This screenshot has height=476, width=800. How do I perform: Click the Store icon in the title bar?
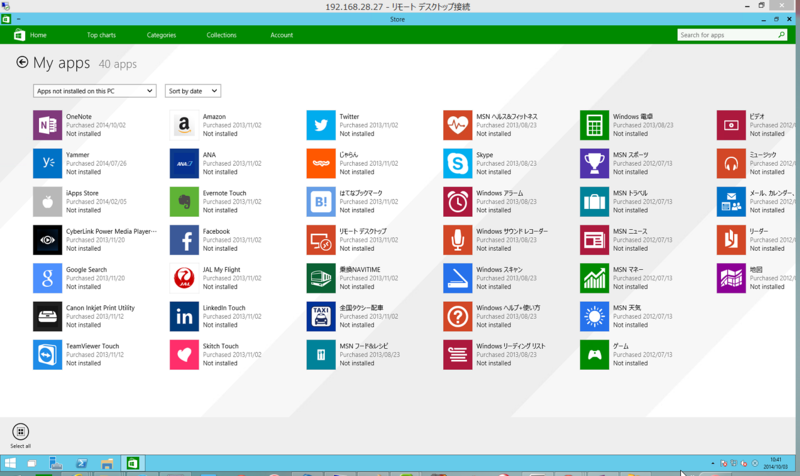point(6,19)
